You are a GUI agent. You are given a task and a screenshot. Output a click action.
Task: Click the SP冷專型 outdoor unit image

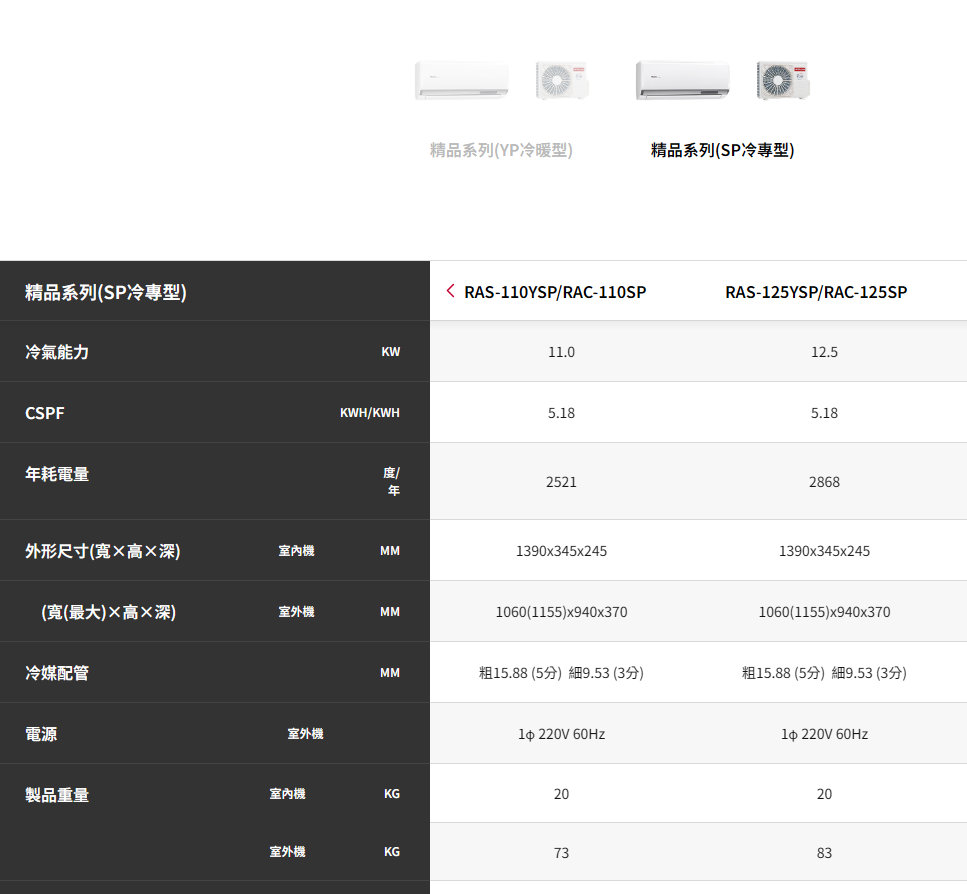pyautogui.click(x=783, y=81)
